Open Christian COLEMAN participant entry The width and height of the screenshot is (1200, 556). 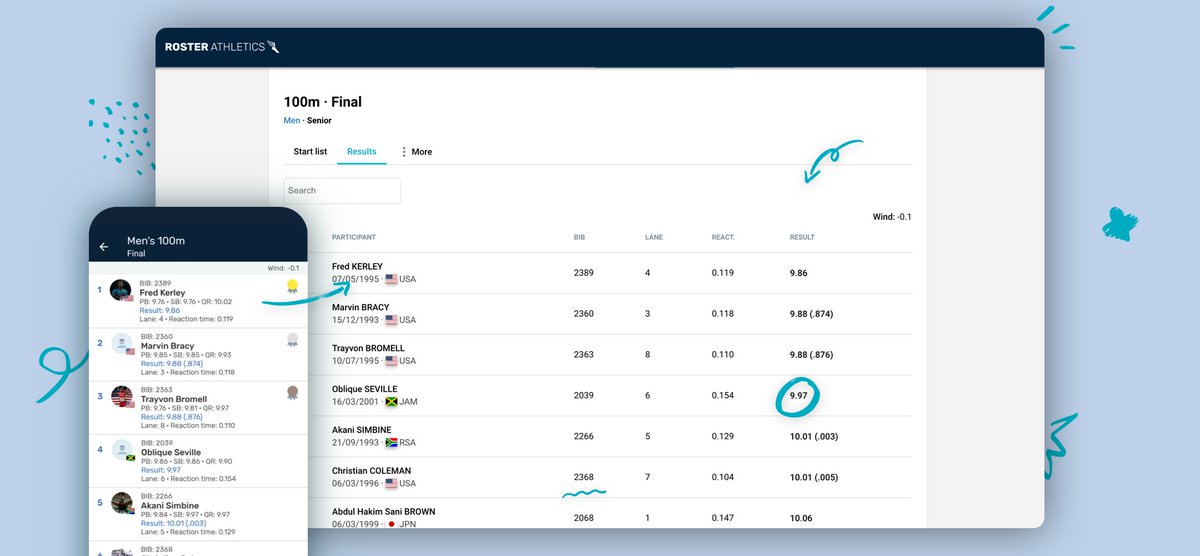[x=372, y=471]
